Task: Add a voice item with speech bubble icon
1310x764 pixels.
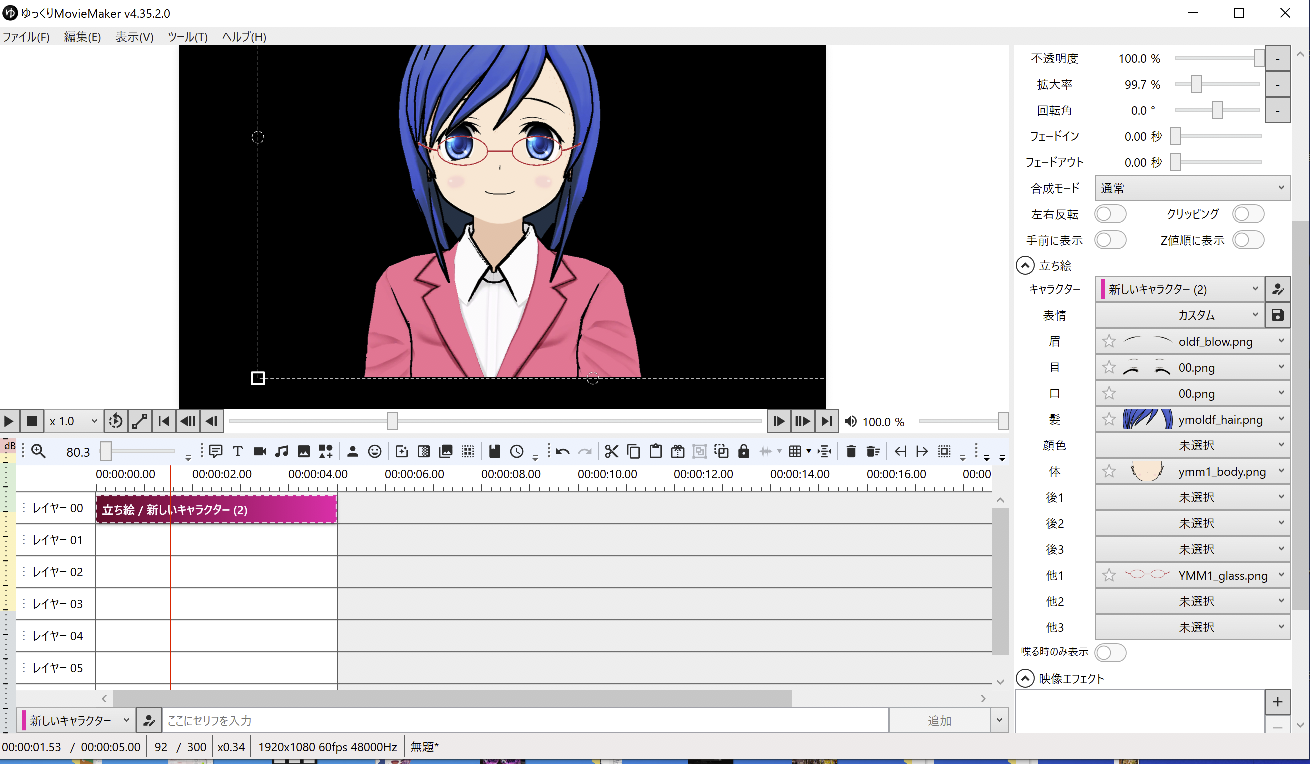Action: [x=215, y=451]
